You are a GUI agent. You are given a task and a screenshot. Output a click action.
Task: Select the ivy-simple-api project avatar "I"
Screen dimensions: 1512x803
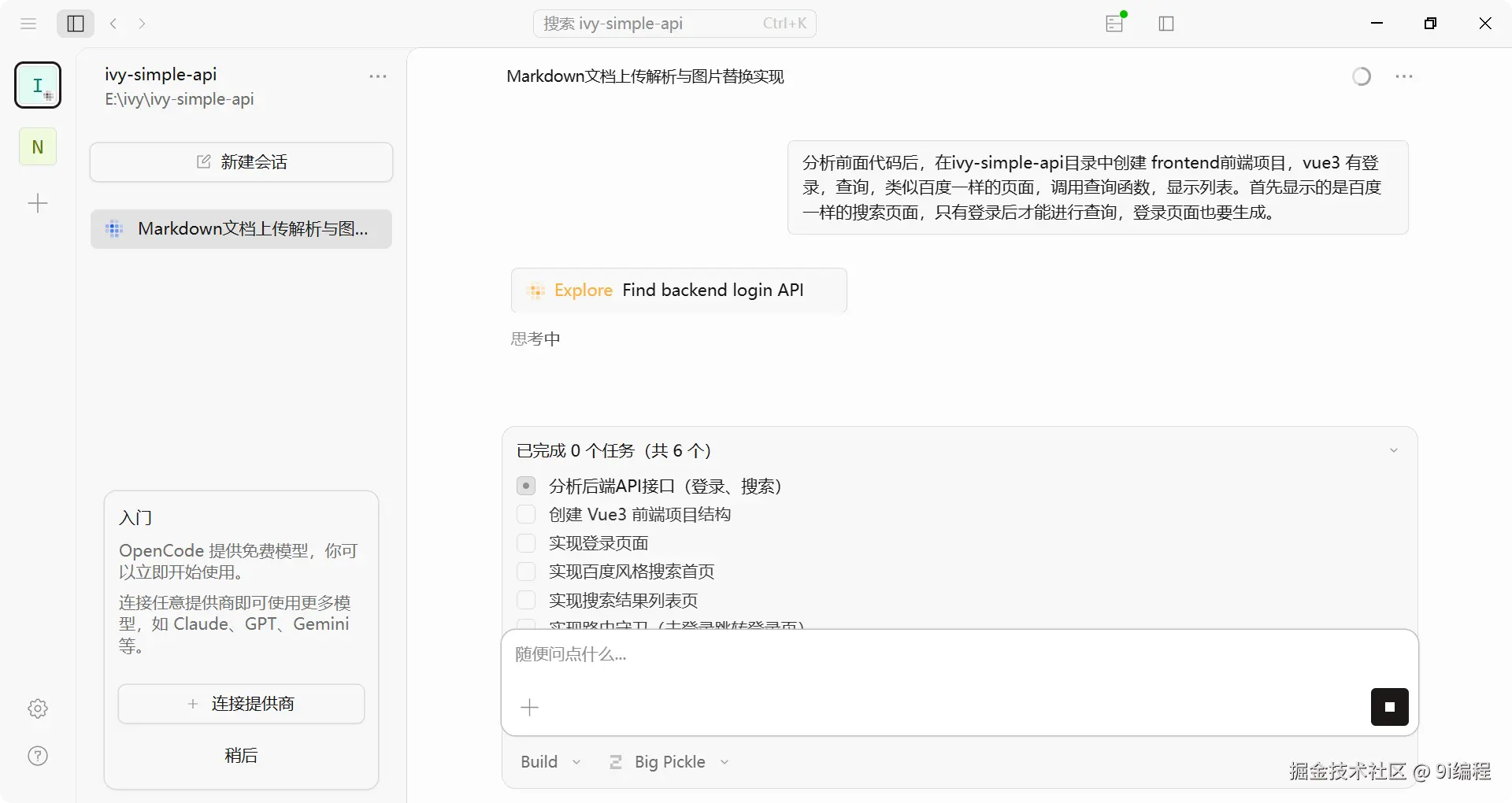coord(38,85)
